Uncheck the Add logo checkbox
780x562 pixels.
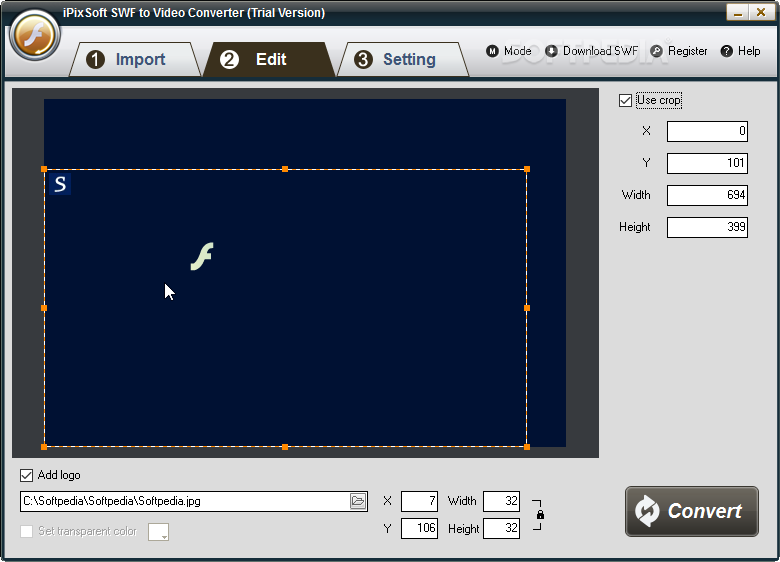[x=26, y=475]
